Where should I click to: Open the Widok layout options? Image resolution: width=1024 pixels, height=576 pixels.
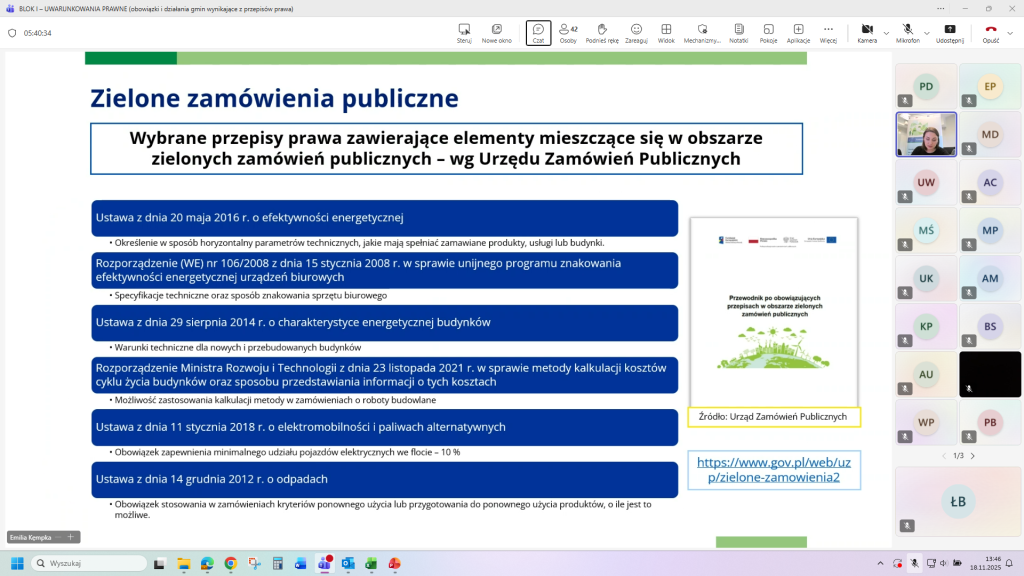pyautogui.click(x=666, y=33)
